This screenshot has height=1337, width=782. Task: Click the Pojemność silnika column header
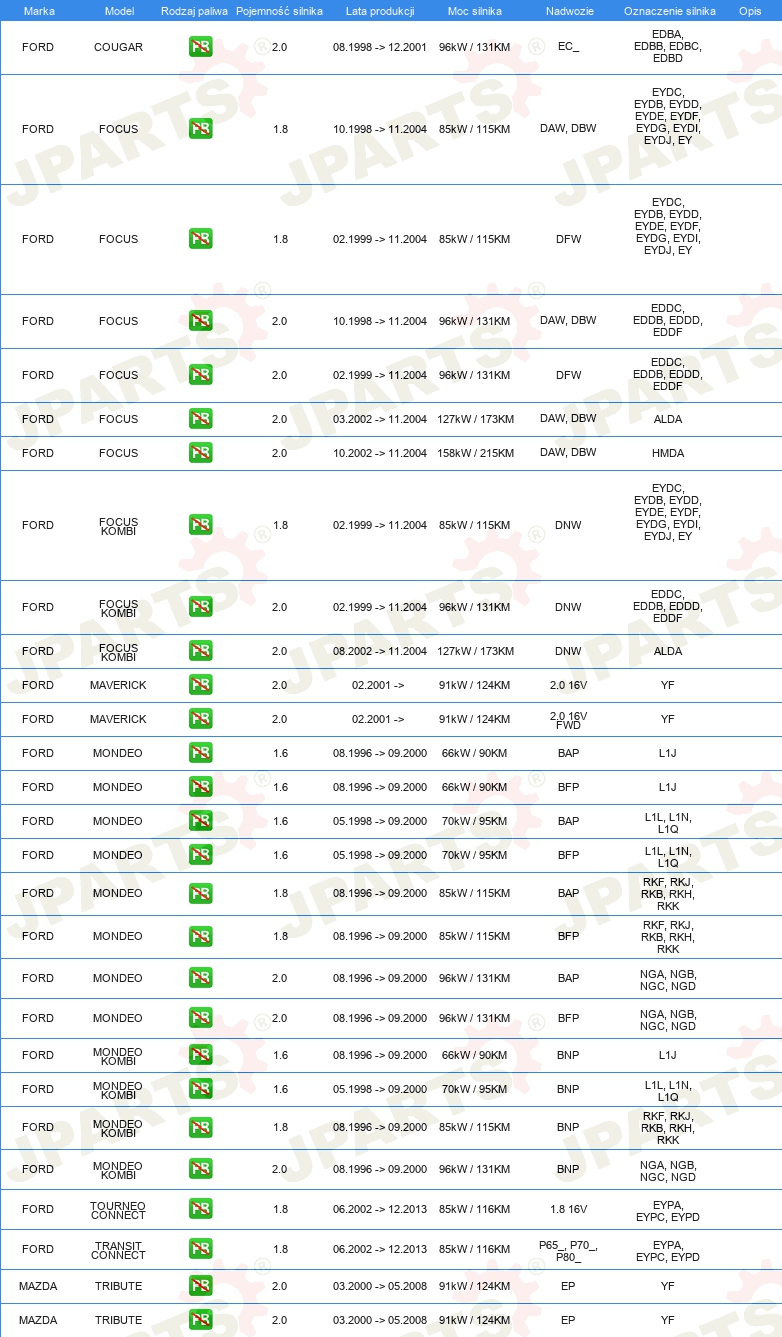click(279, 11)
